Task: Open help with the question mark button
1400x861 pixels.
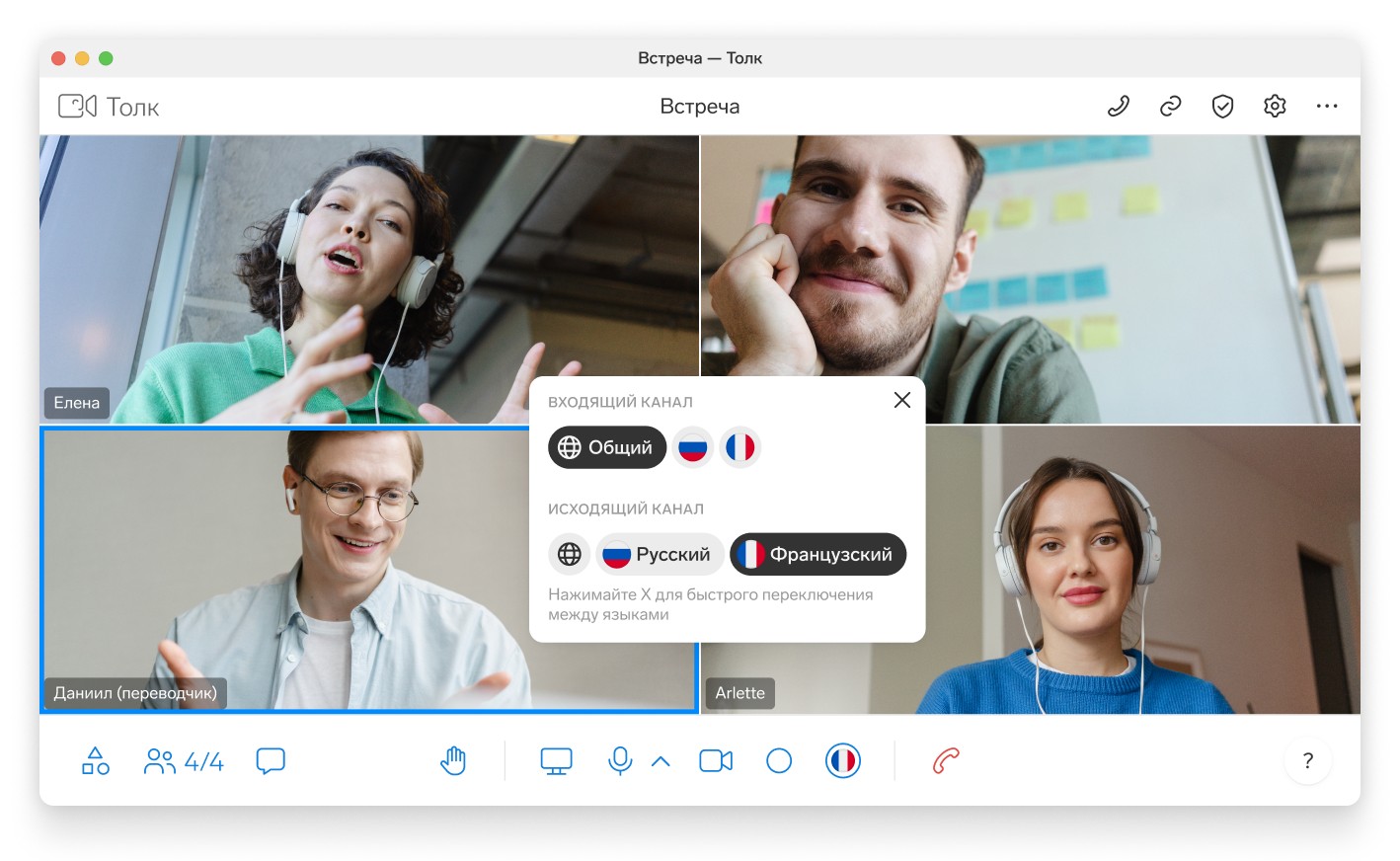Action: pyautogui.click(x=1308, y=761)
